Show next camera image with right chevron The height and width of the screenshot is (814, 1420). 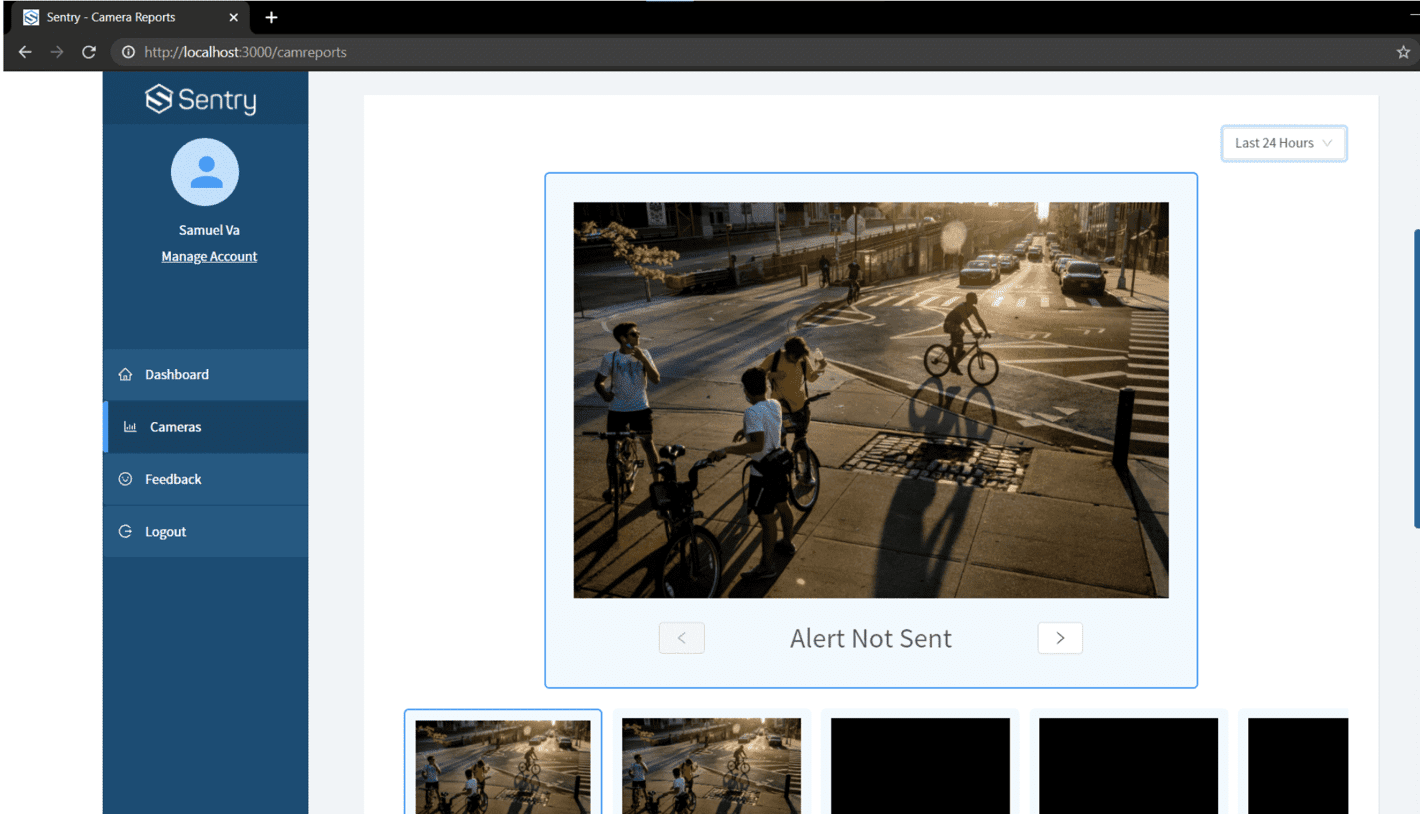(x=1060, y=638)
